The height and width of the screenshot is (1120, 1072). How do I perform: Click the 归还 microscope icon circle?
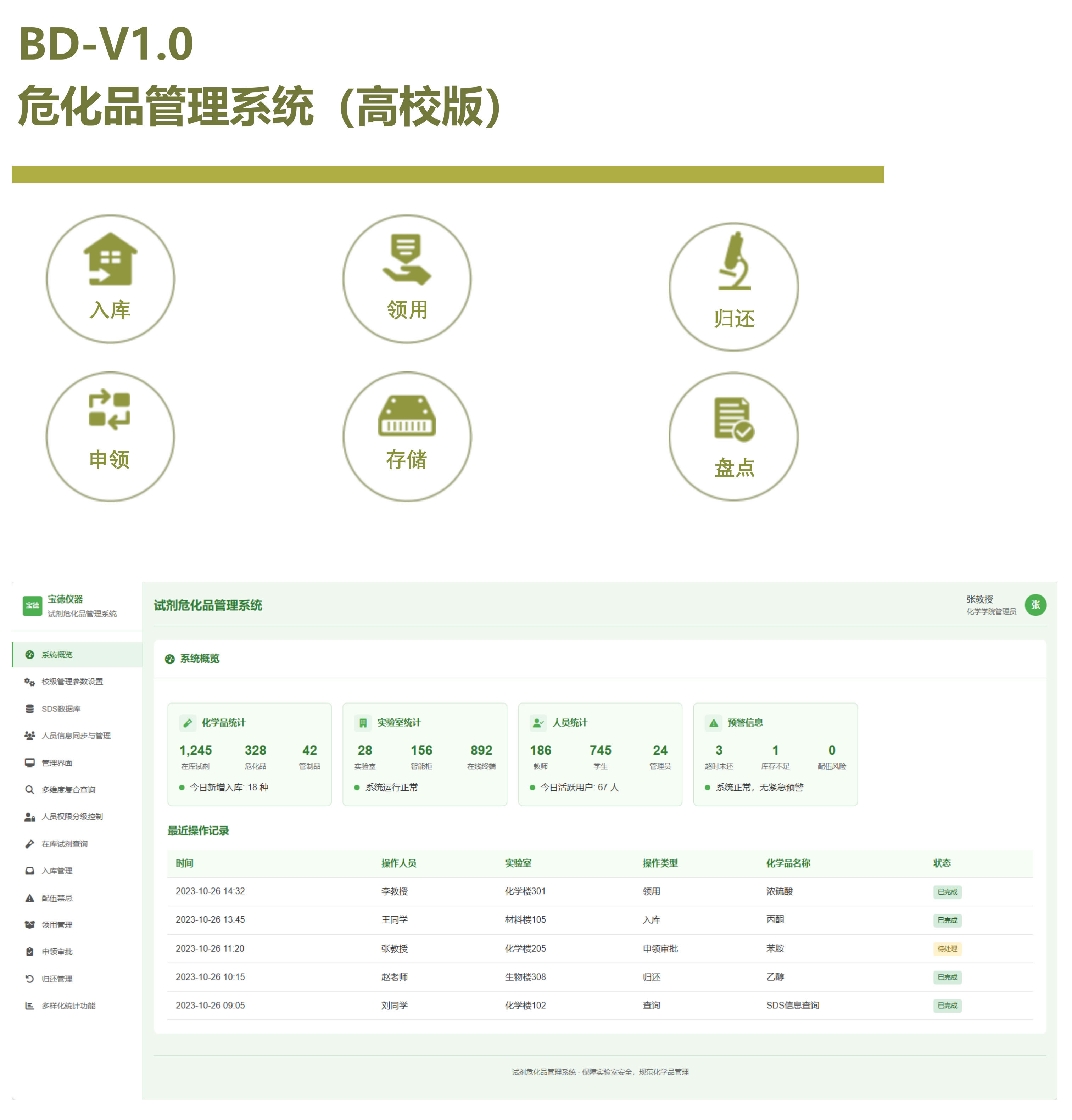(x=733, y=287)
